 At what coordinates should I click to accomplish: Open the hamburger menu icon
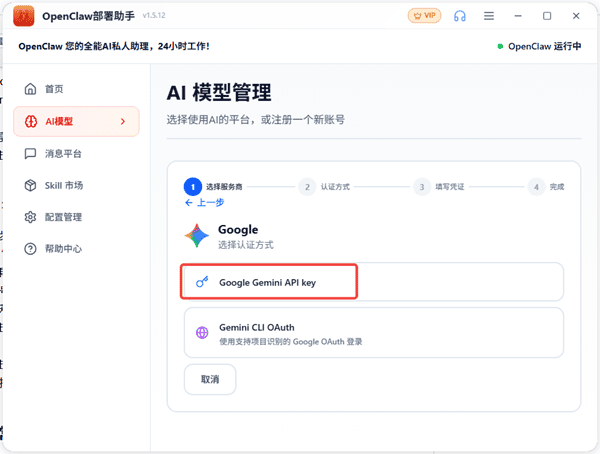pos(489,16)
